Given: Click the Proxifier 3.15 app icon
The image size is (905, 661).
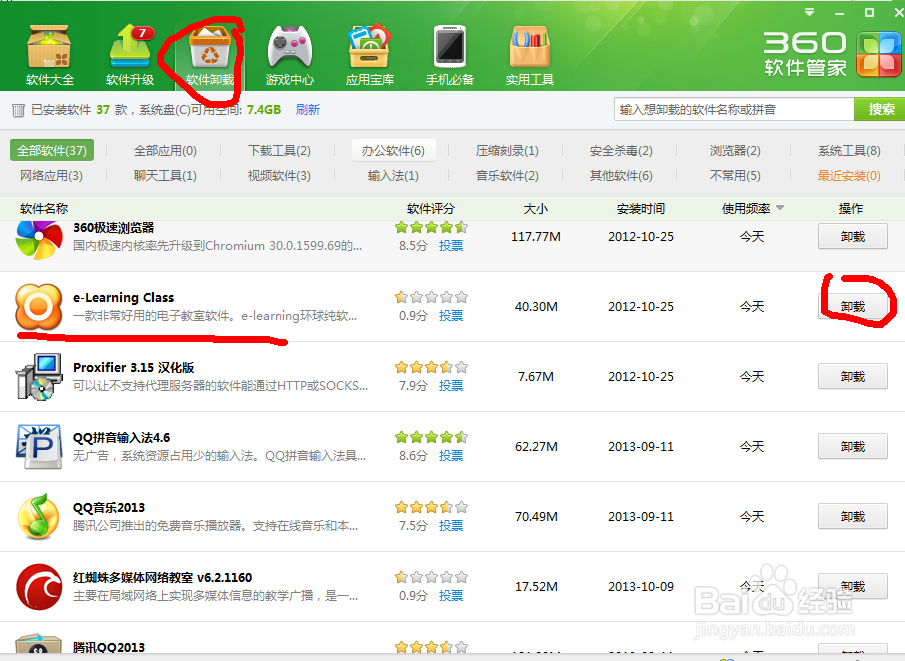Looking at the screenshot, I should click(39, 377).
